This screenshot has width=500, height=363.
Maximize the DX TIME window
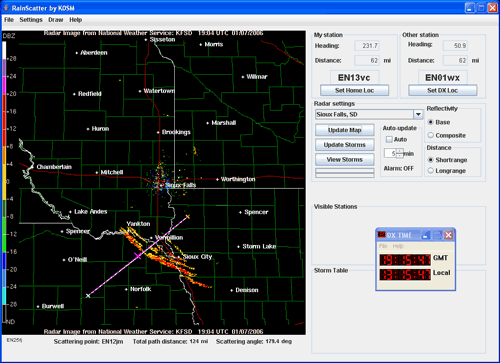coord(437,235)
